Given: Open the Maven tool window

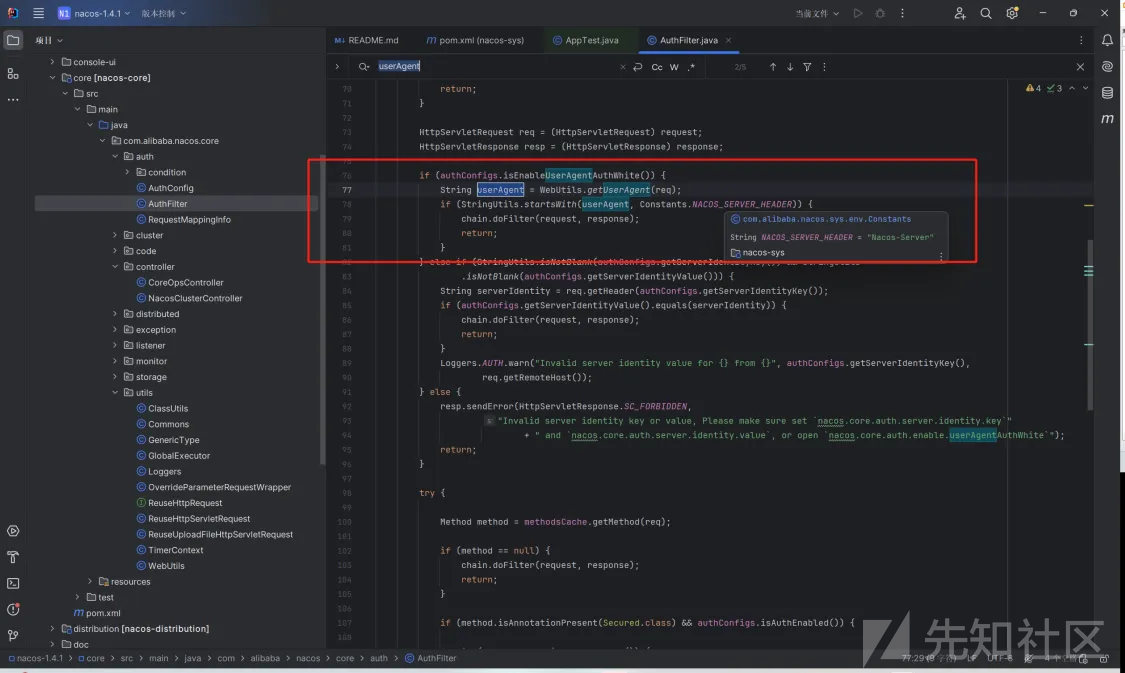Looking at the screenshot, I should [x=1107, y=118].
